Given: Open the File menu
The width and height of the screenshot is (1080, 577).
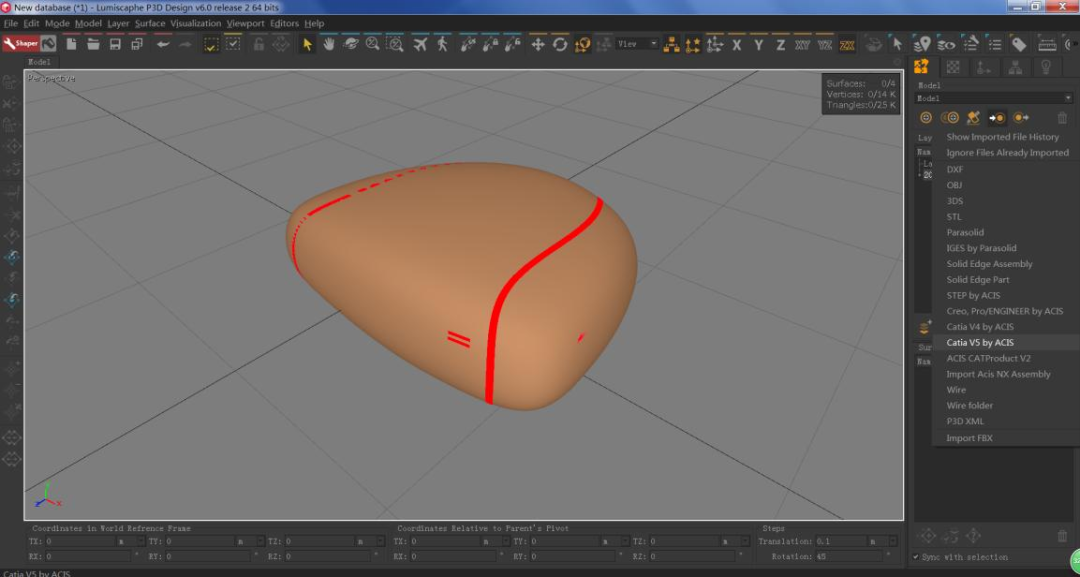Looking at the screenshot, I should [10, 23].
